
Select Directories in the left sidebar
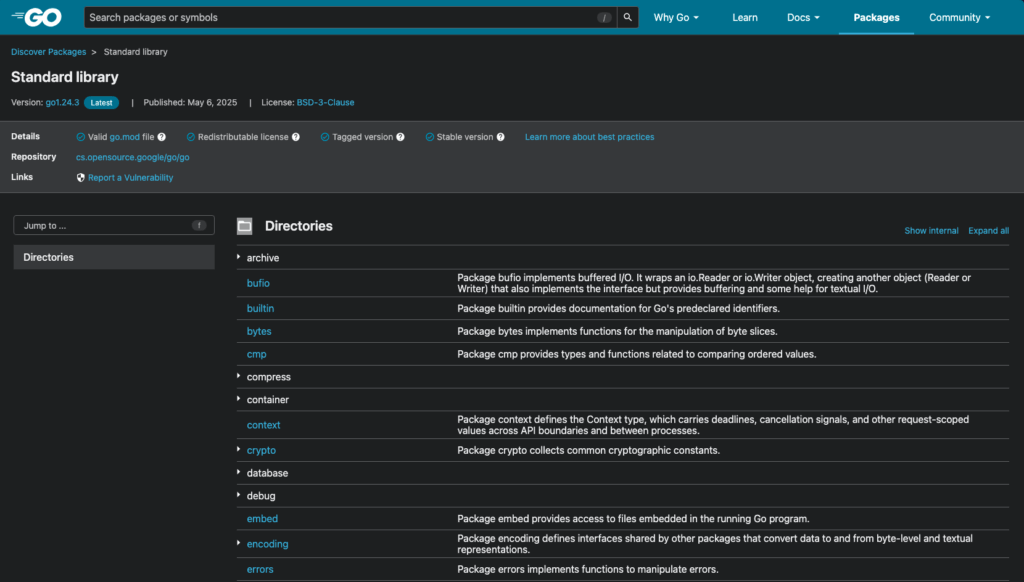click(x=114, y=257)
